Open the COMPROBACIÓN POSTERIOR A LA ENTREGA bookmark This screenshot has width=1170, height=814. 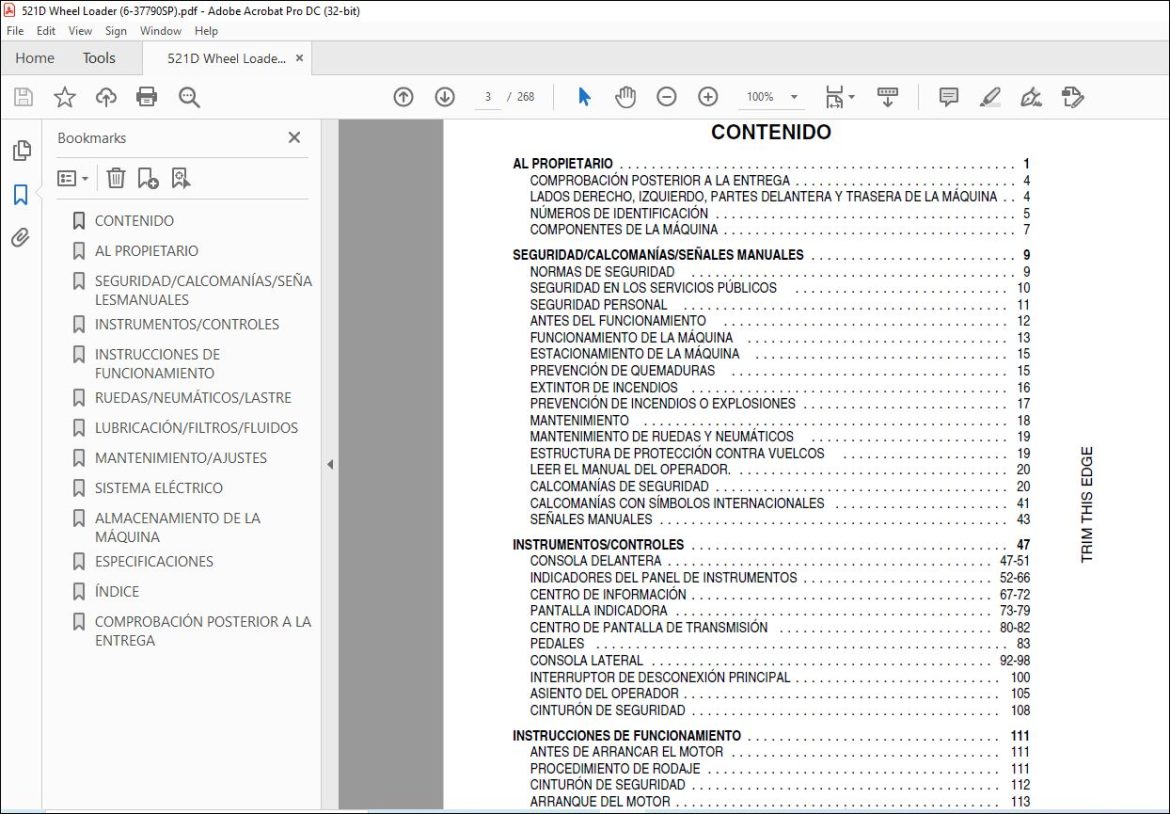coord(203,630)
